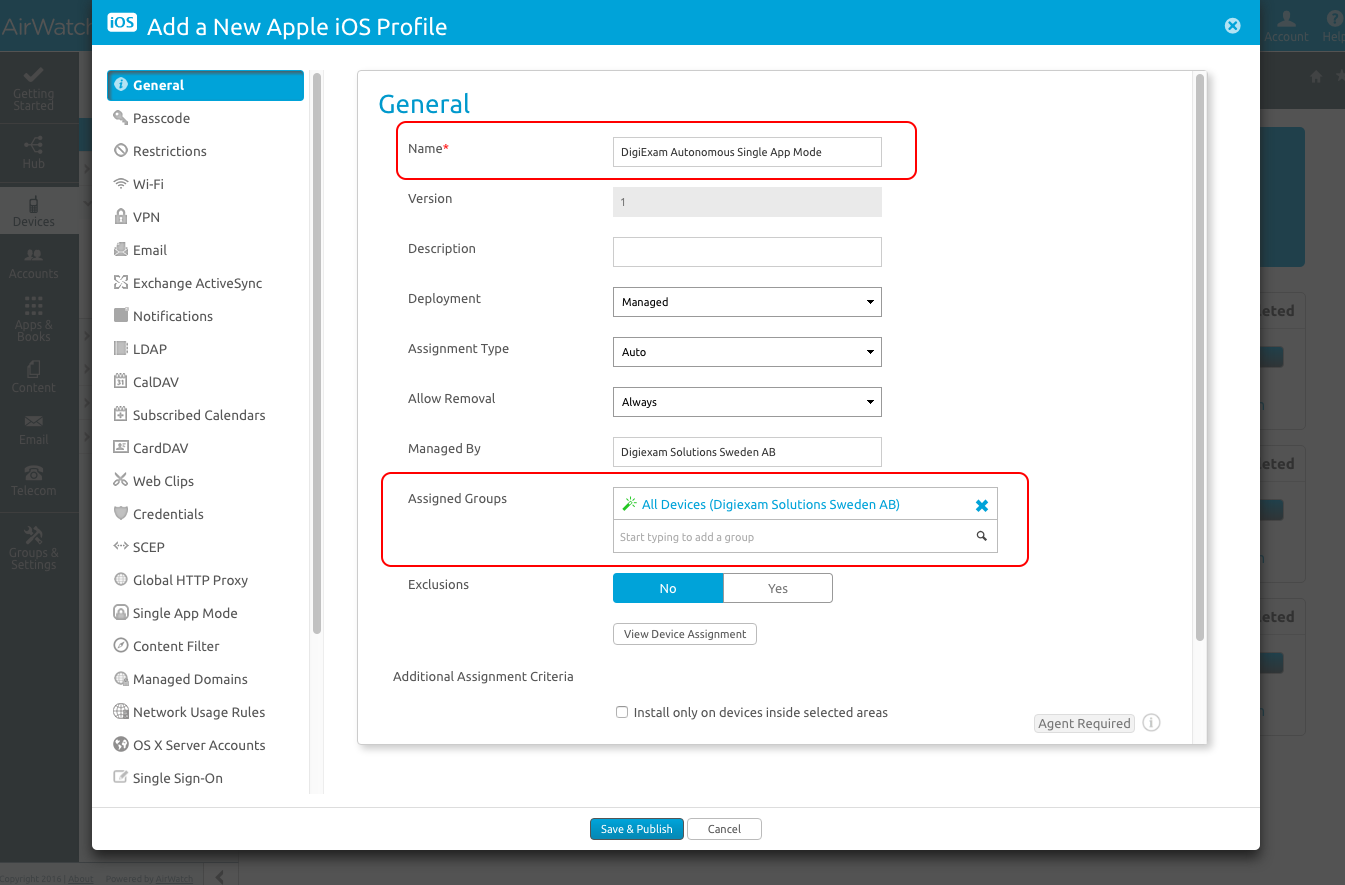Close the Add New iOS Profile dialog
This screenshot has width=1345, height=885.
[1233, 26]
